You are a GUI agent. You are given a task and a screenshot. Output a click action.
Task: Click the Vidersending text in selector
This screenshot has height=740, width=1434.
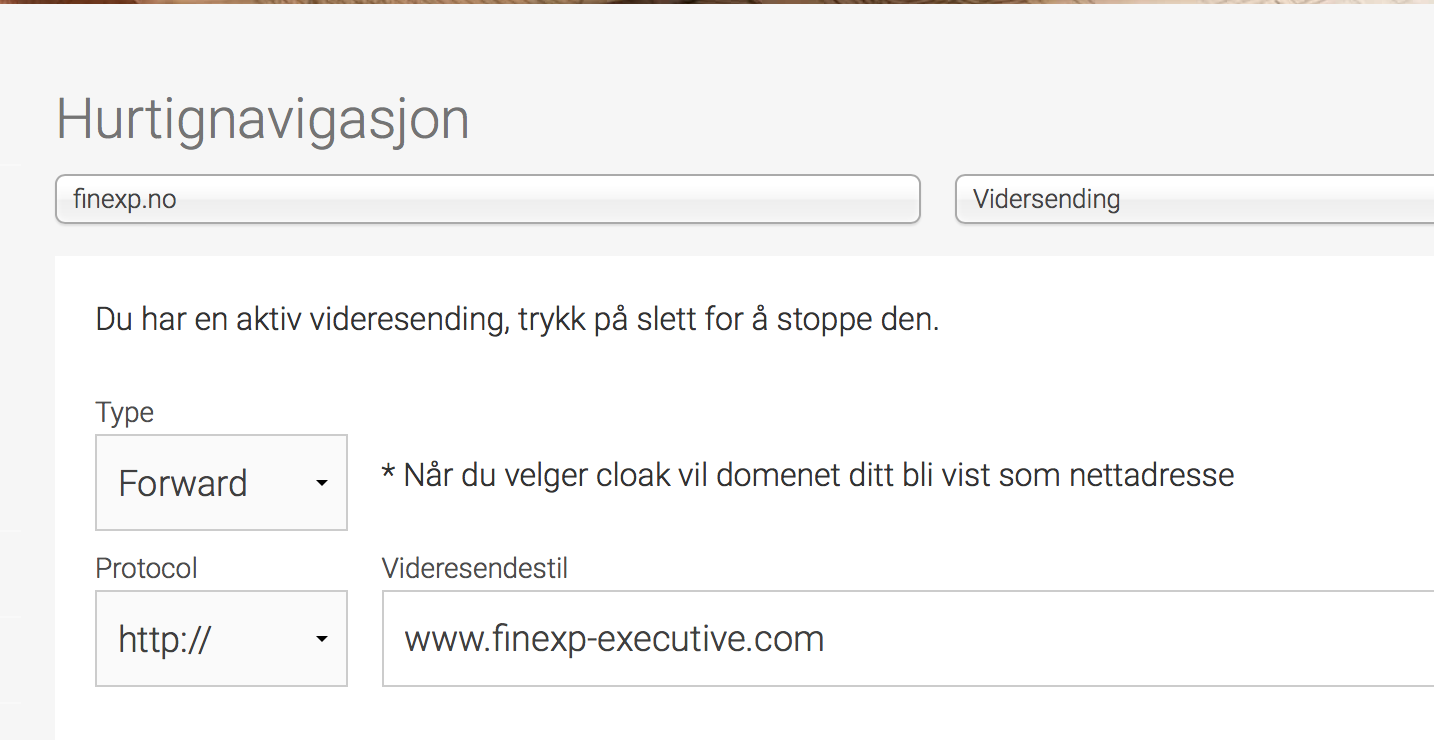pyautogui.click(x=1046, y=199)
